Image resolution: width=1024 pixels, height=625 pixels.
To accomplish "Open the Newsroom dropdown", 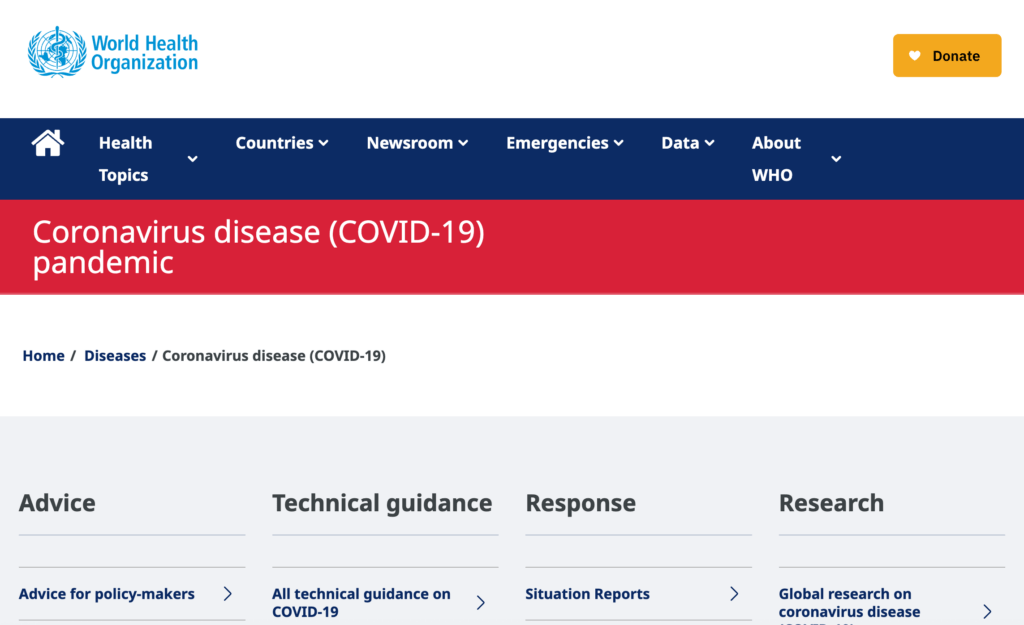I will (417, 143).
